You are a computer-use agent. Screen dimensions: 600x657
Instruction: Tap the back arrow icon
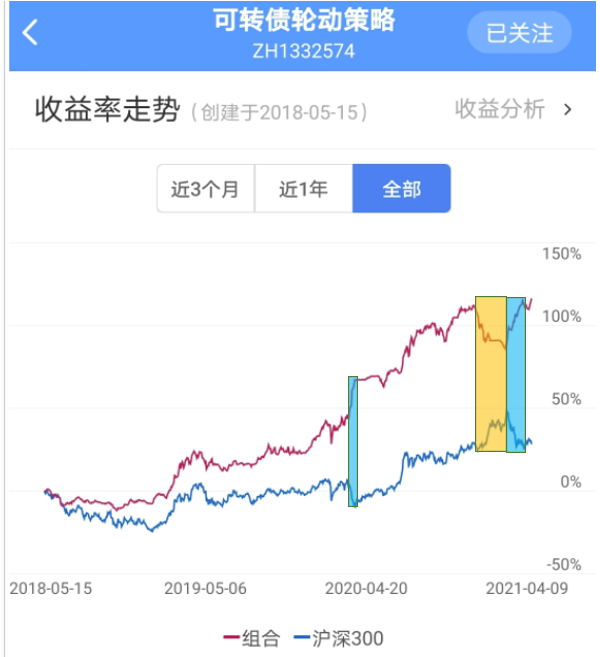pos(31,32)
